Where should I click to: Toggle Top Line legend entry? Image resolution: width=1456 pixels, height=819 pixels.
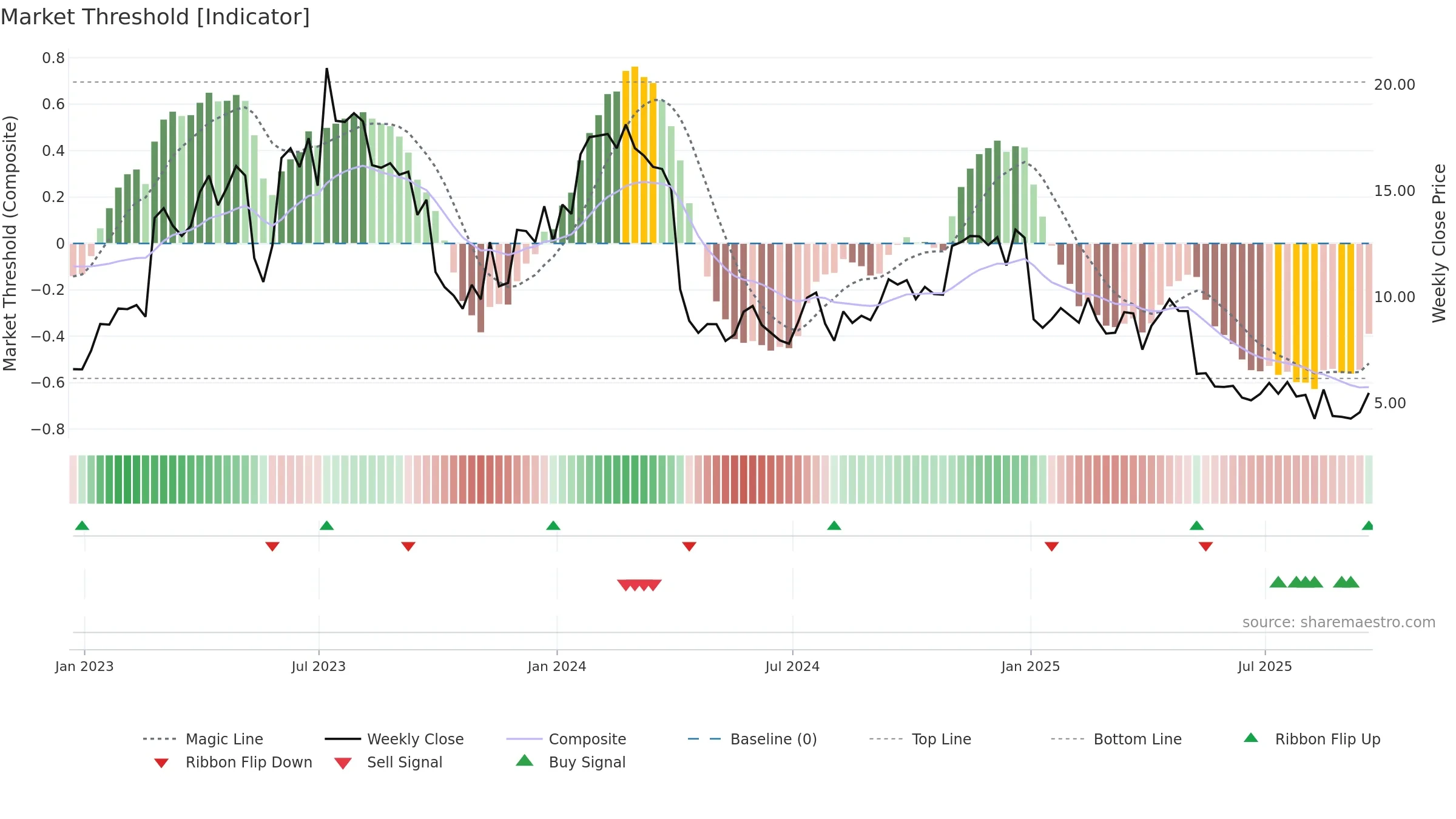[x=920, y=739]
